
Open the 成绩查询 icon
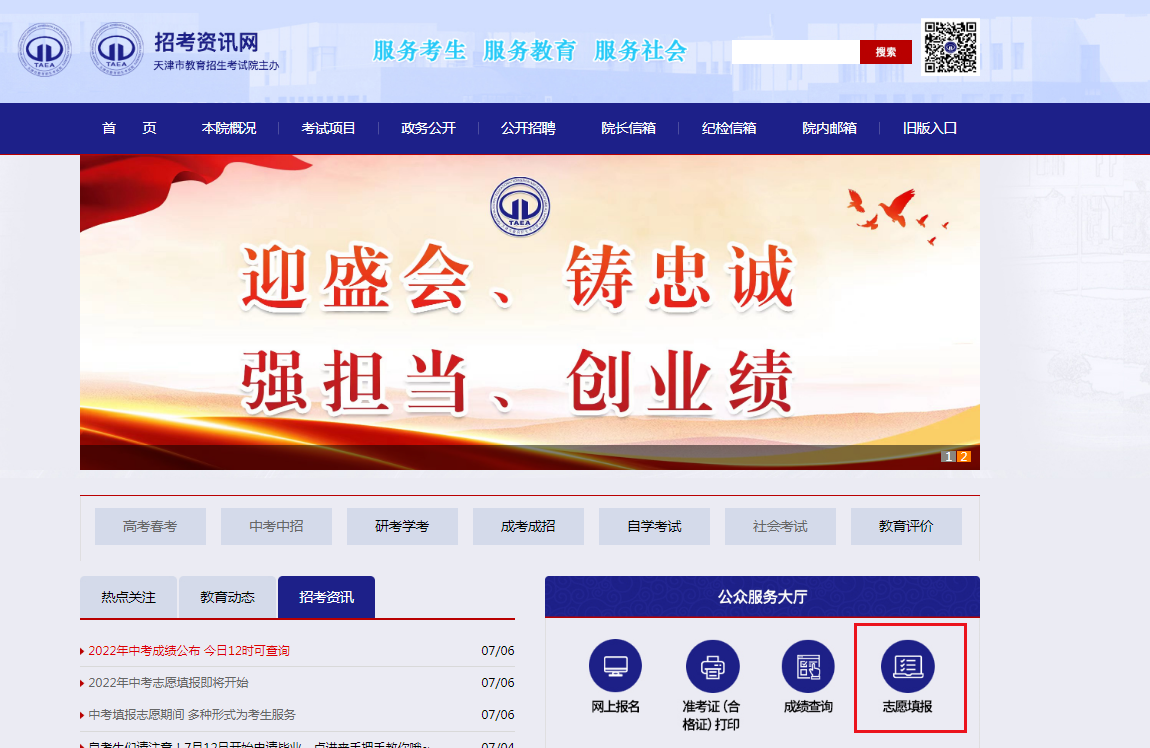coord(808,666)
